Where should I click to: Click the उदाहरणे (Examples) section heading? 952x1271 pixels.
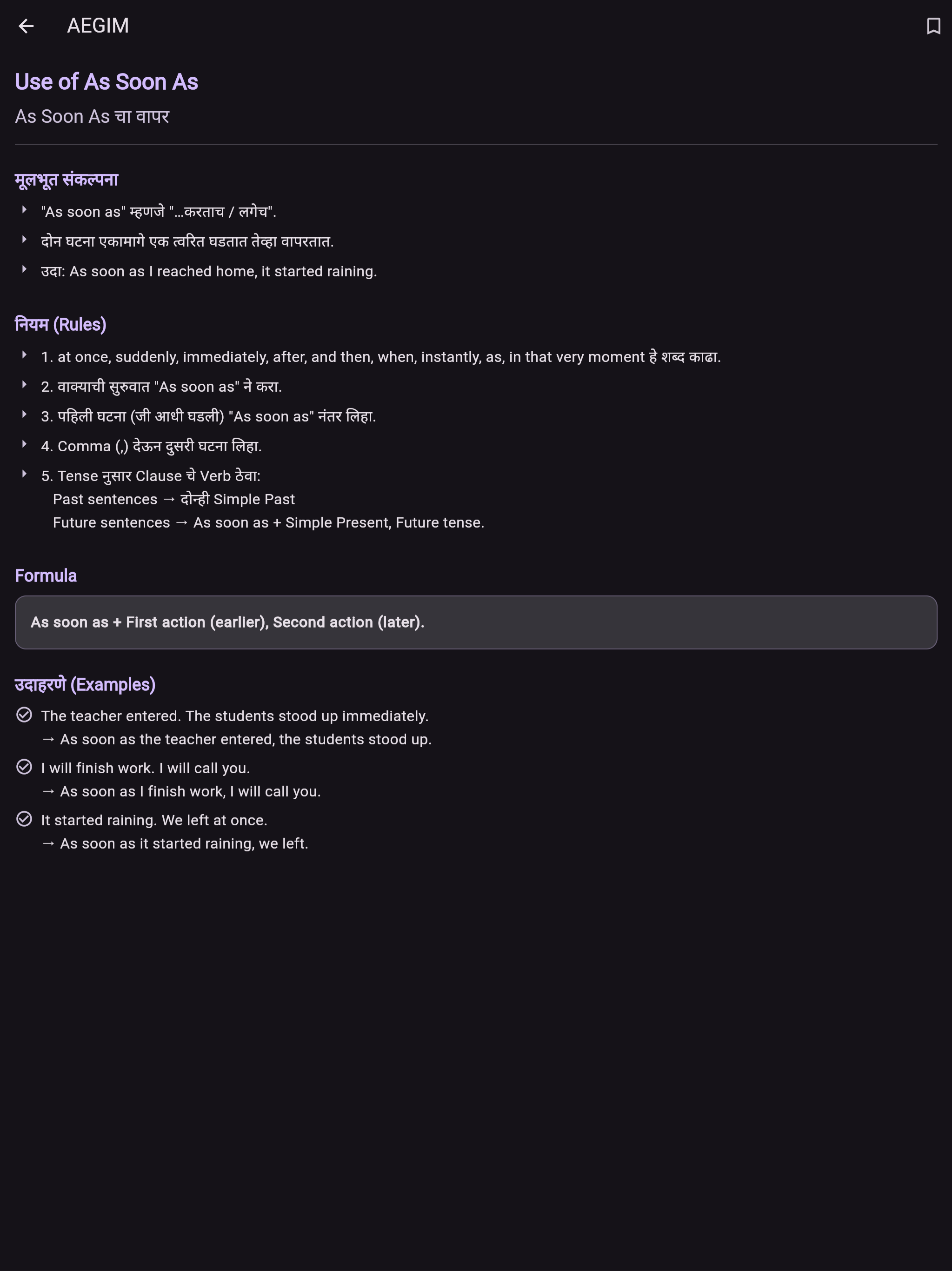pos(85,685)
